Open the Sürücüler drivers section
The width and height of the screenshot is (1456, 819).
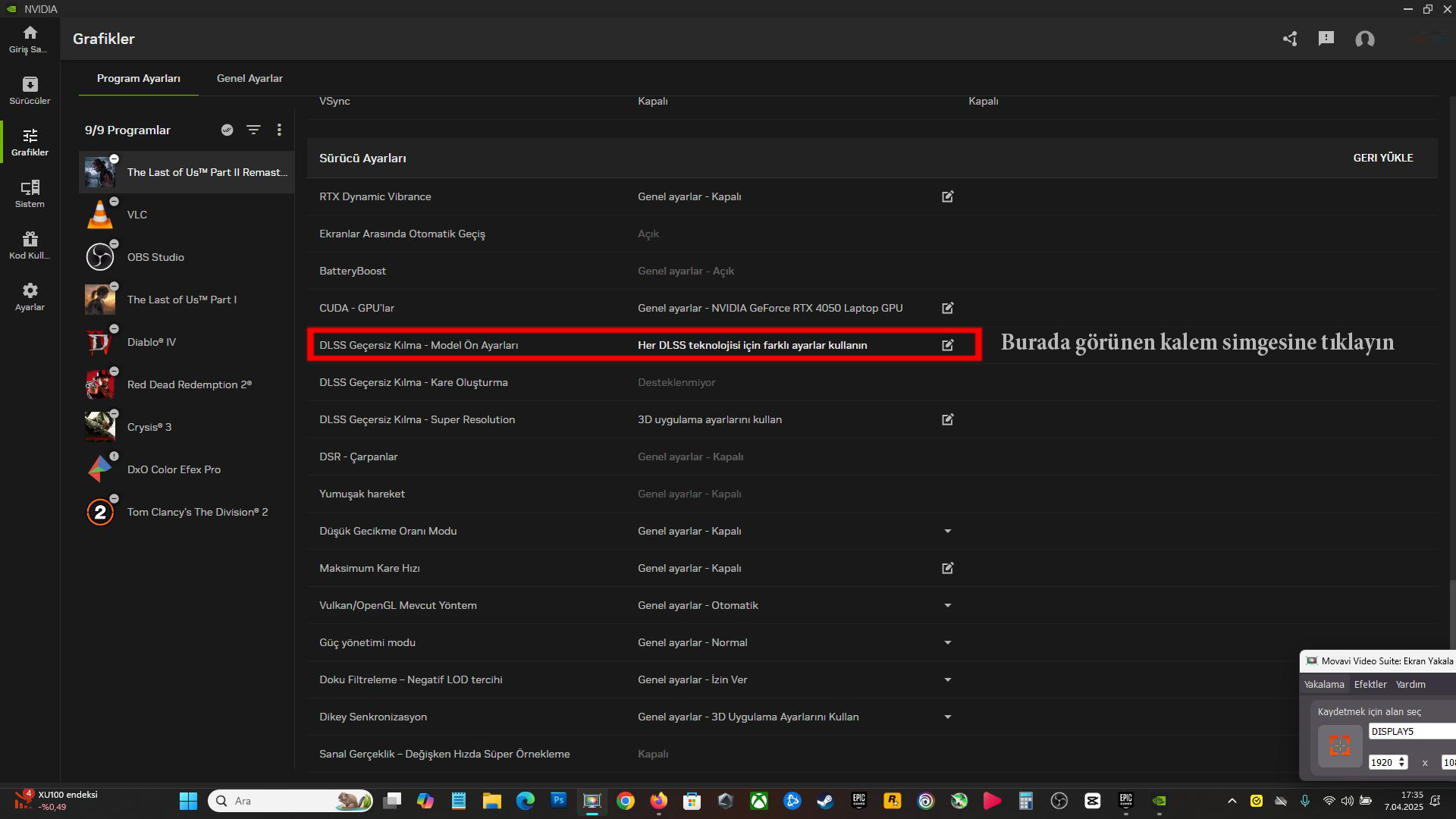click(30, 90)
